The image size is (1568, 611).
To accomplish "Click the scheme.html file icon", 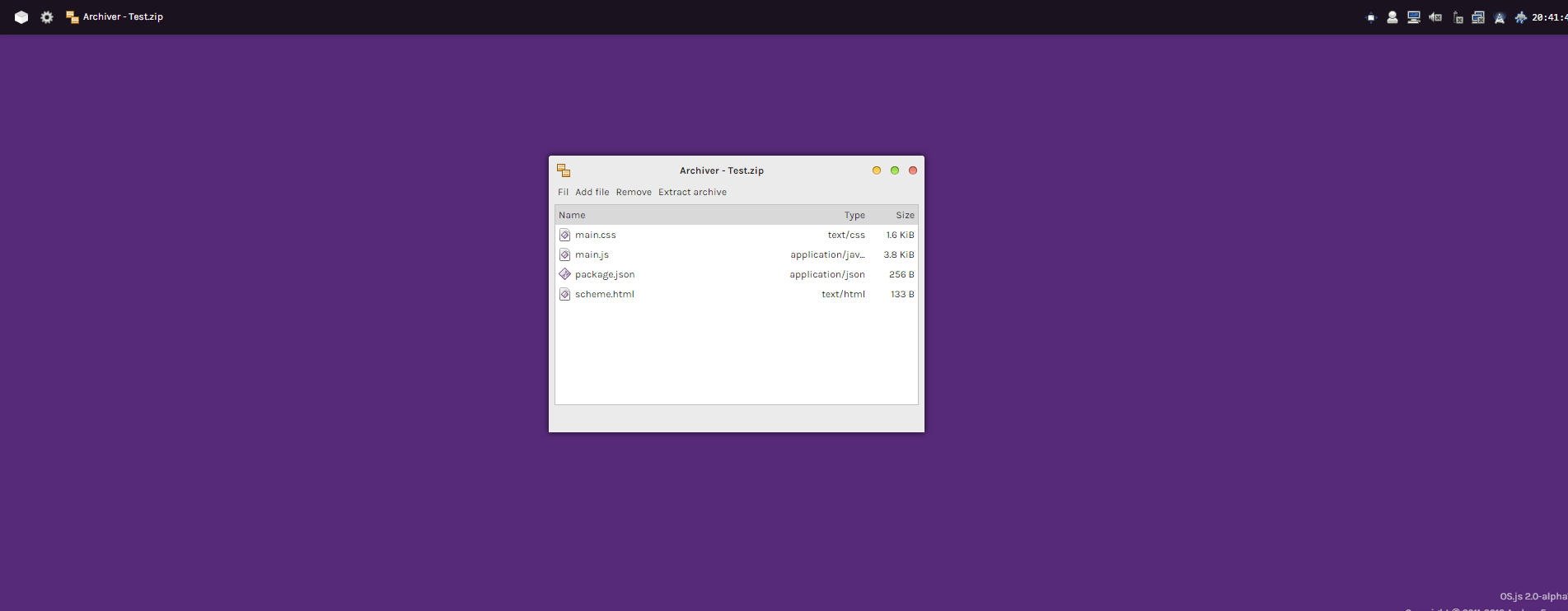I will tap(564, 294).
